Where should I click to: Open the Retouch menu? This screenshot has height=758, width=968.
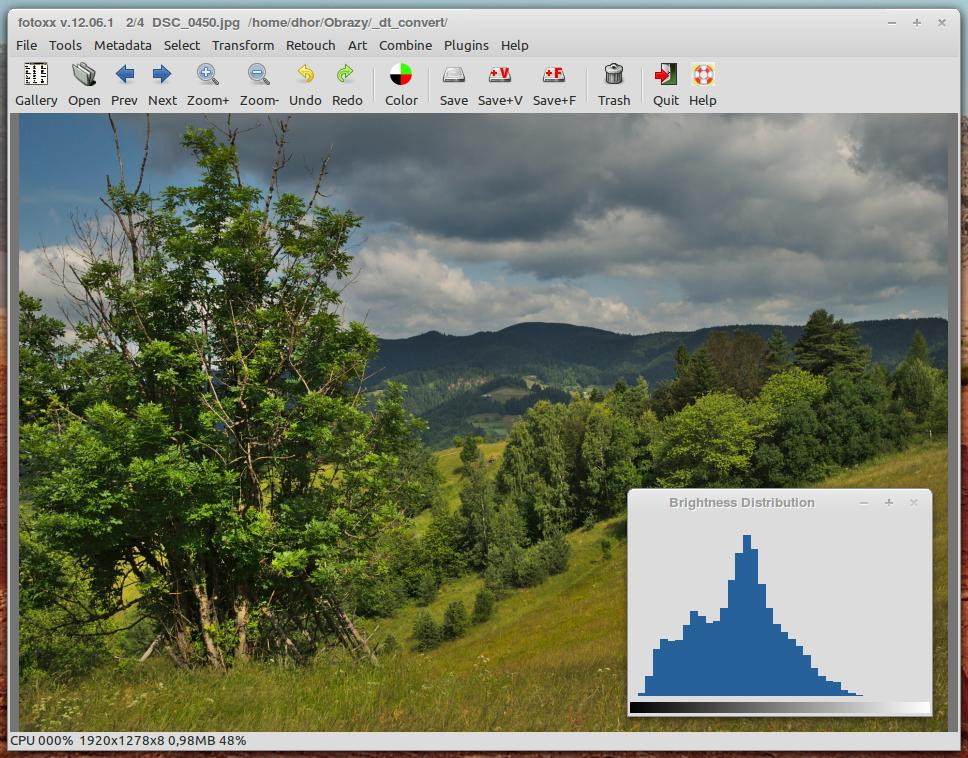(311, 45)
